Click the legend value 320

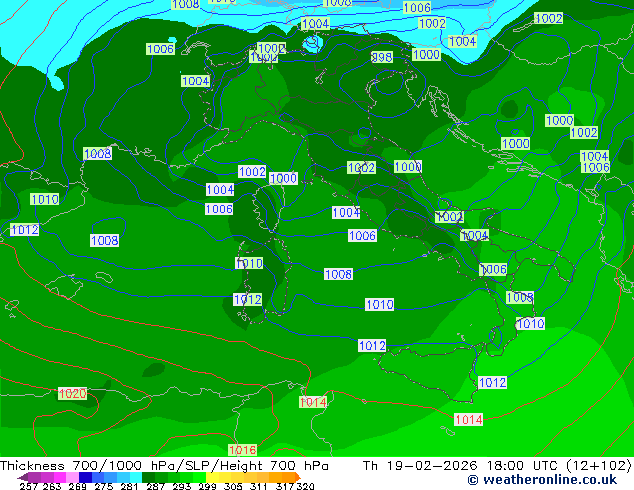coord(305,486)
